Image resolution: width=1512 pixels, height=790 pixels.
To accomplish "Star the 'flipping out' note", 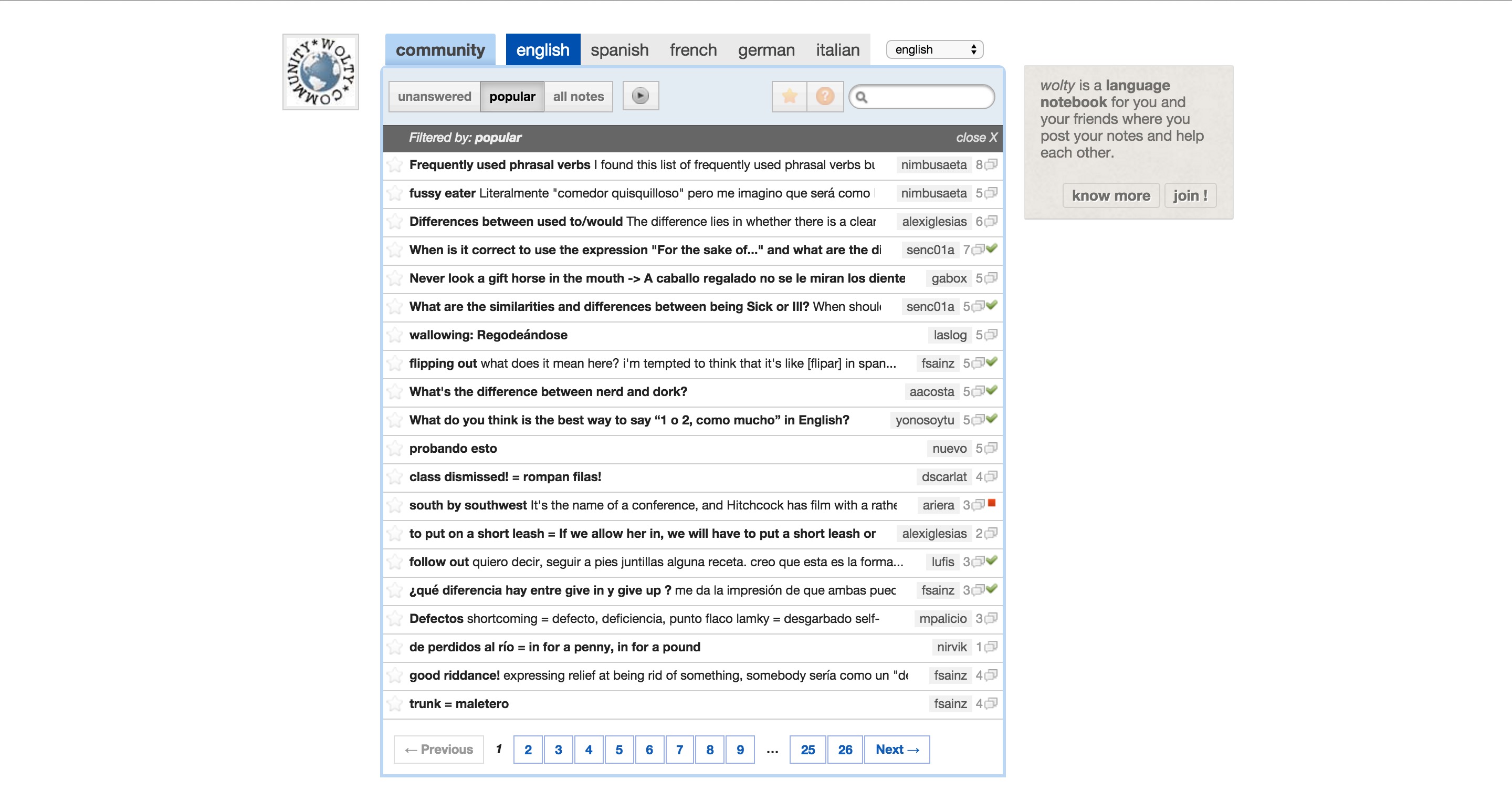I will coord(395,363).
